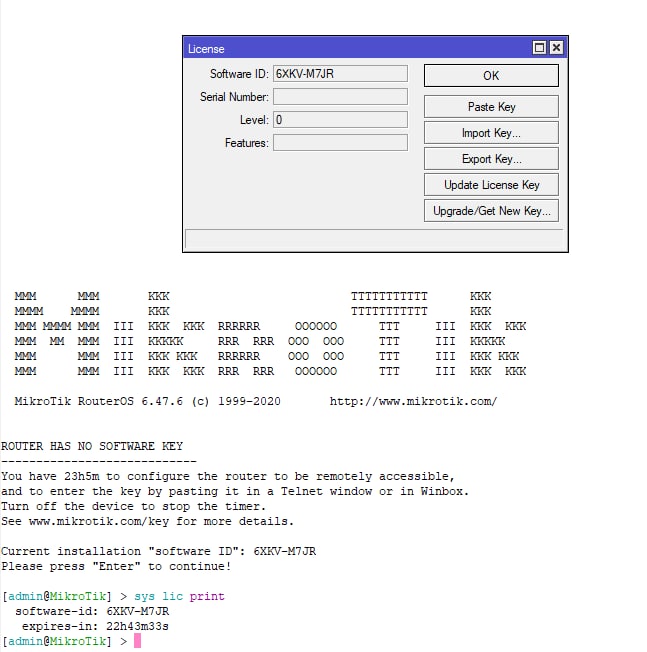Click the License window title bar

(358, 48)
